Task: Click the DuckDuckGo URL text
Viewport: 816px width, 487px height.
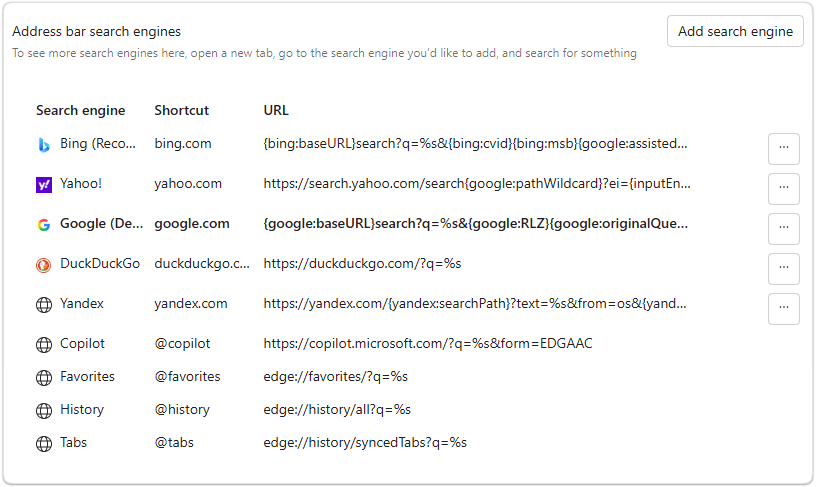Action: point(362,264)
